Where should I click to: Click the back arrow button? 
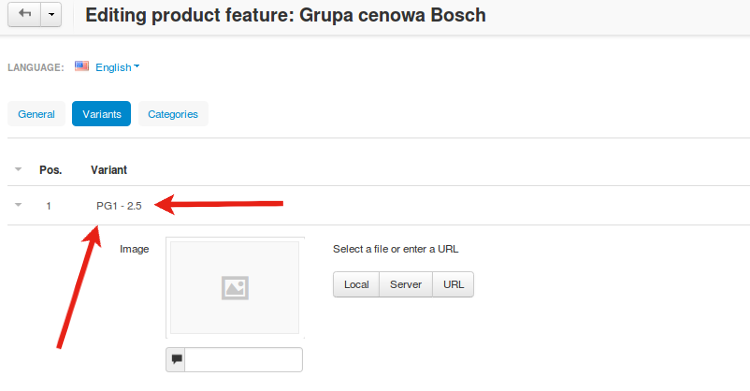24,14
